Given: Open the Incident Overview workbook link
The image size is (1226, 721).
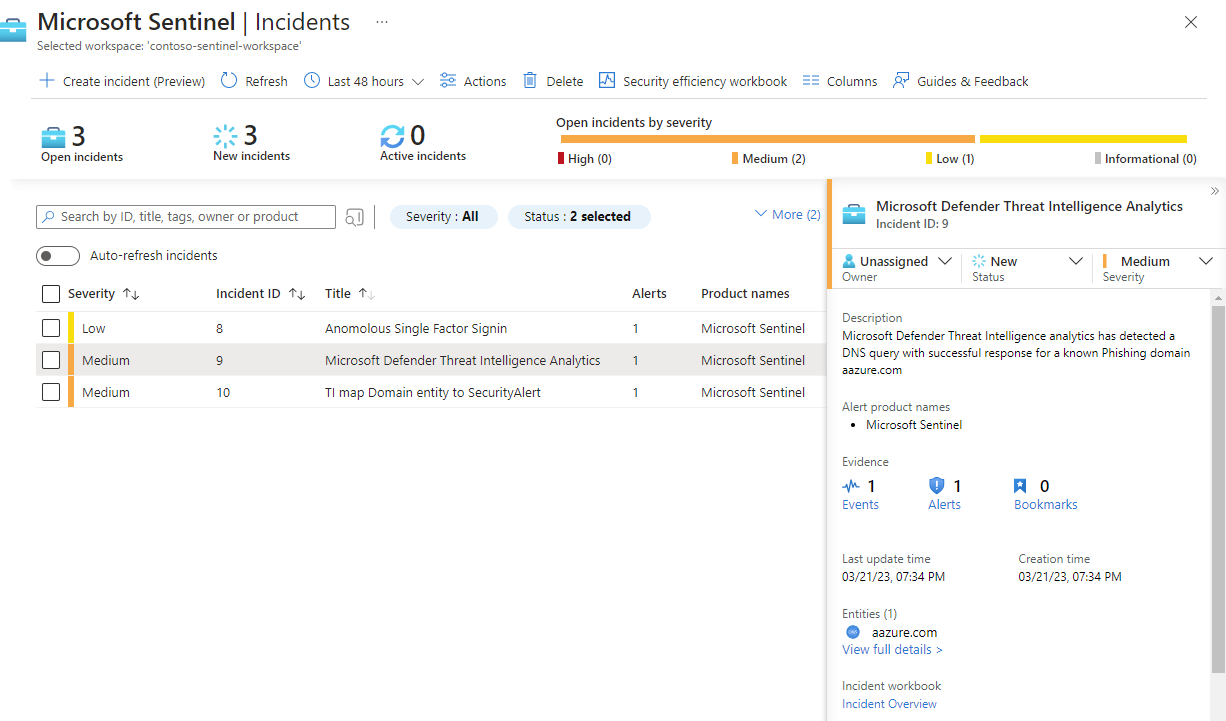Looking at the screenshot, I should (x=889, y=704).
